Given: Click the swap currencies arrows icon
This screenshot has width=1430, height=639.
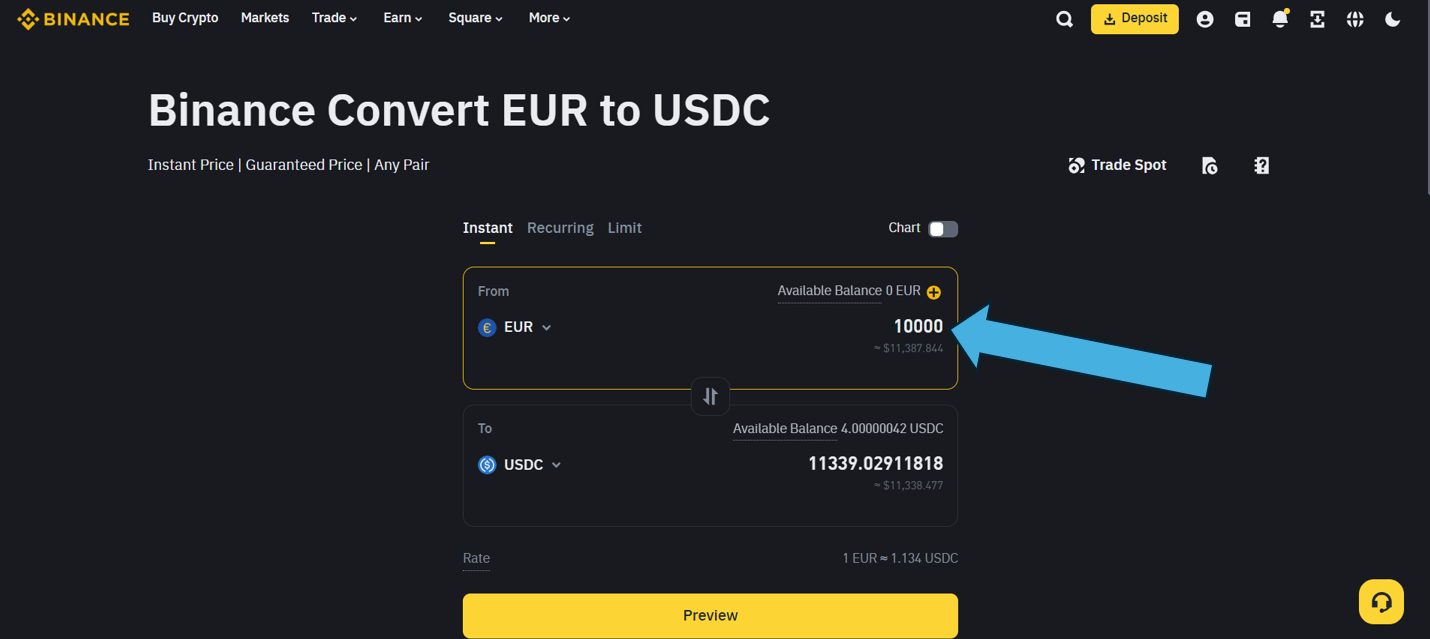Looking at the screenshot, I should (710, 396).
